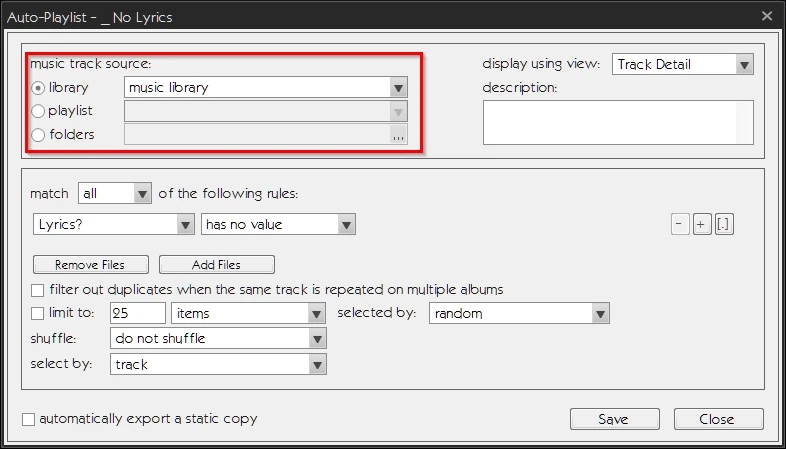Enable filter out duplicates checkbox

[38, 290]
